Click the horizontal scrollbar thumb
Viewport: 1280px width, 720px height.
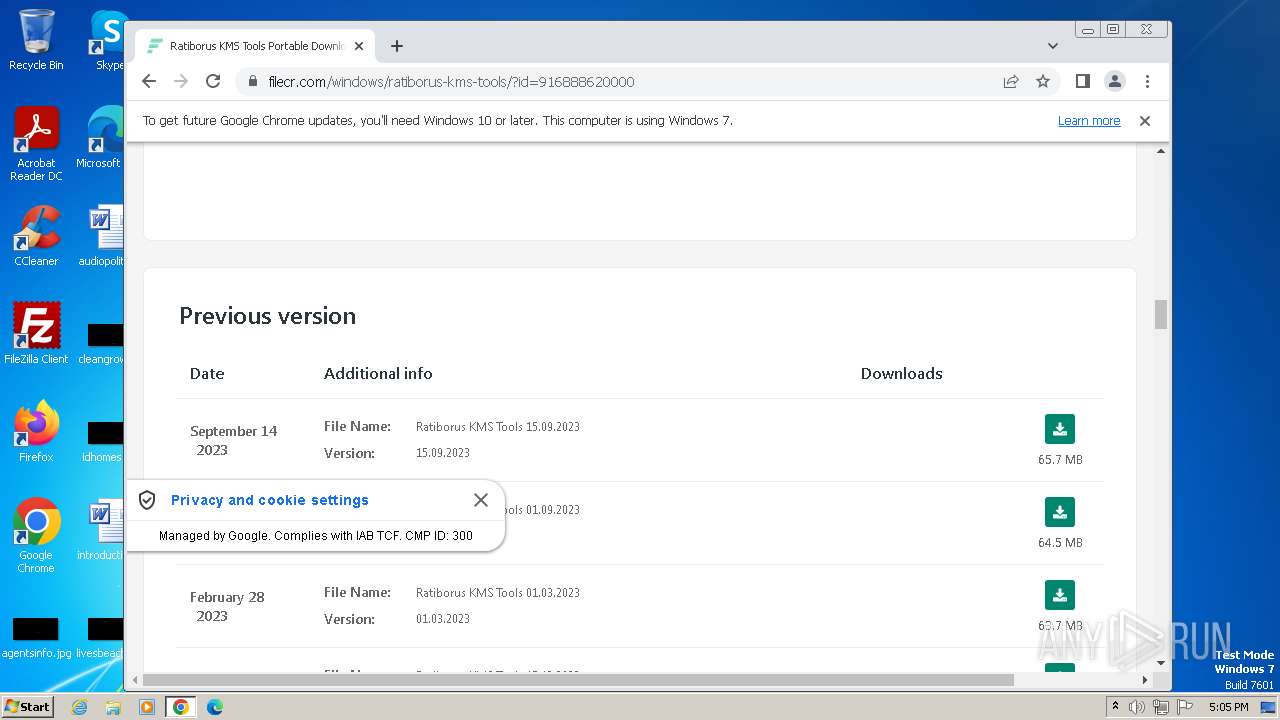[578, 680]
